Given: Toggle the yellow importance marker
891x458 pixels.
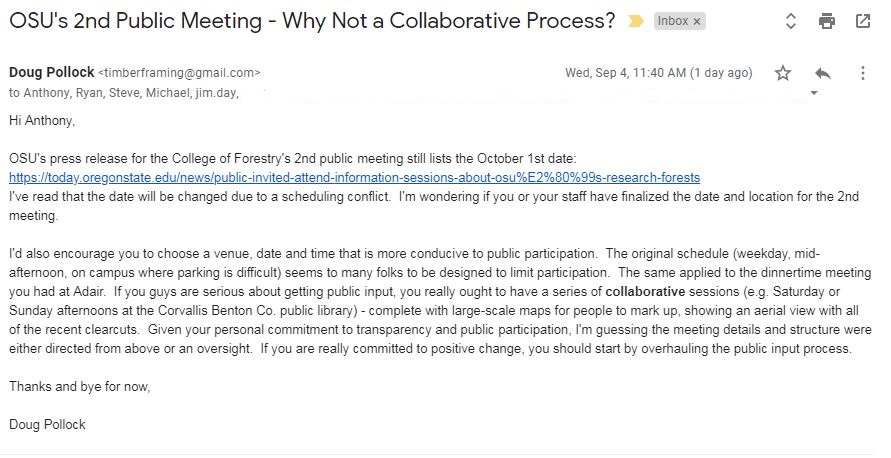Looking at the screenshot, I should coord(636,22).
